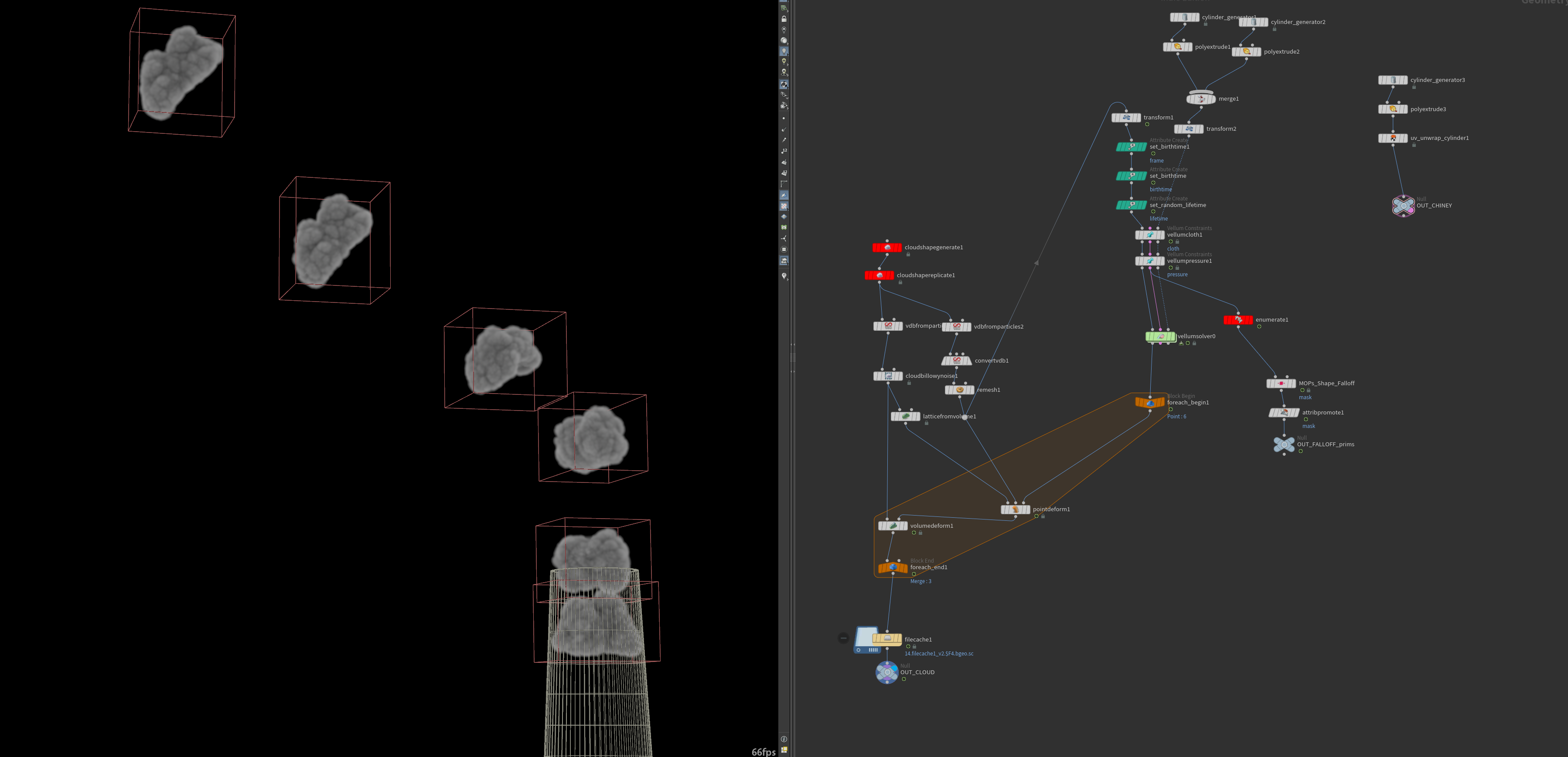Open the glasses visualization dropdown

[x=784, y=95]
